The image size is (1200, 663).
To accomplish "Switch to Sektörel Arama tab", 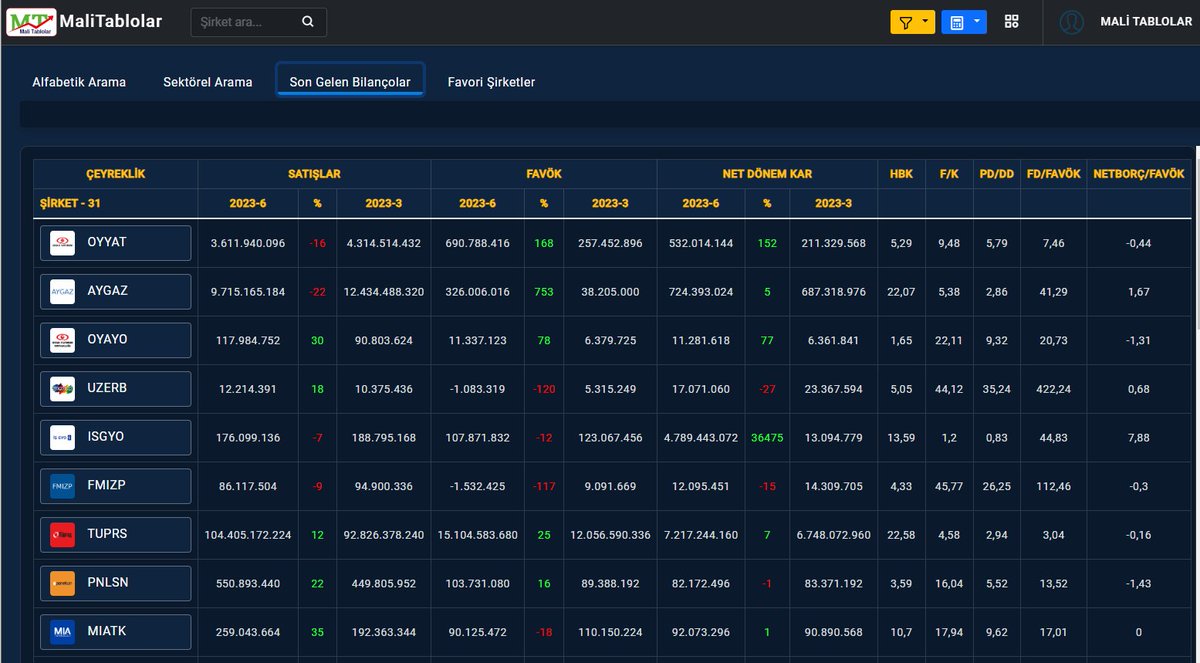I will 208,82.
